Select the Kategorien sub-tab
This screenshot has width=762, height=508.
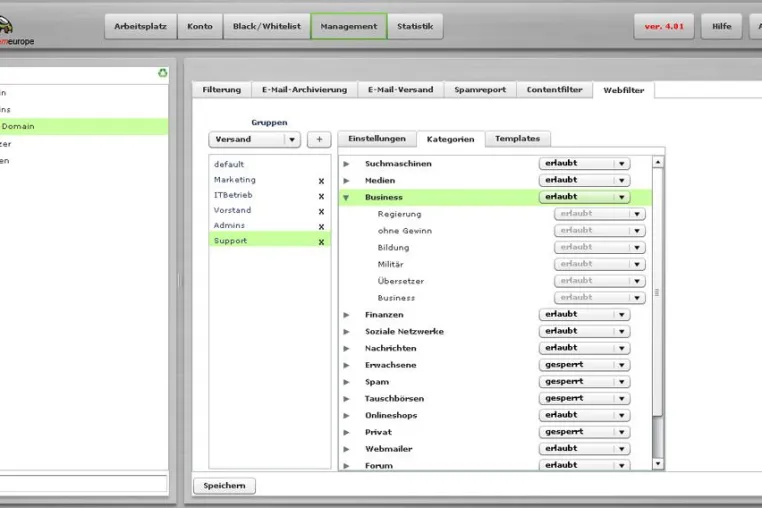(450, 139)
